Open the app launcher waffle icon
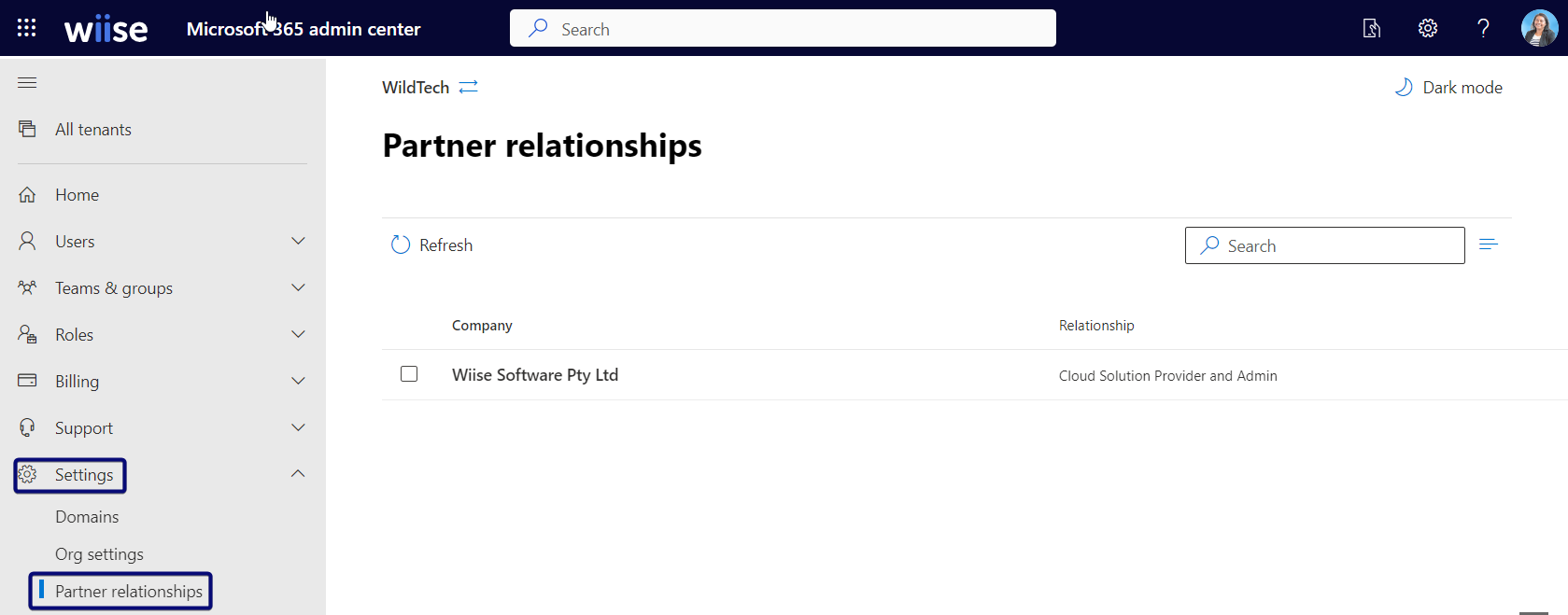The height and width of the screenshot is (615, 1568). [x=27, y=28]
